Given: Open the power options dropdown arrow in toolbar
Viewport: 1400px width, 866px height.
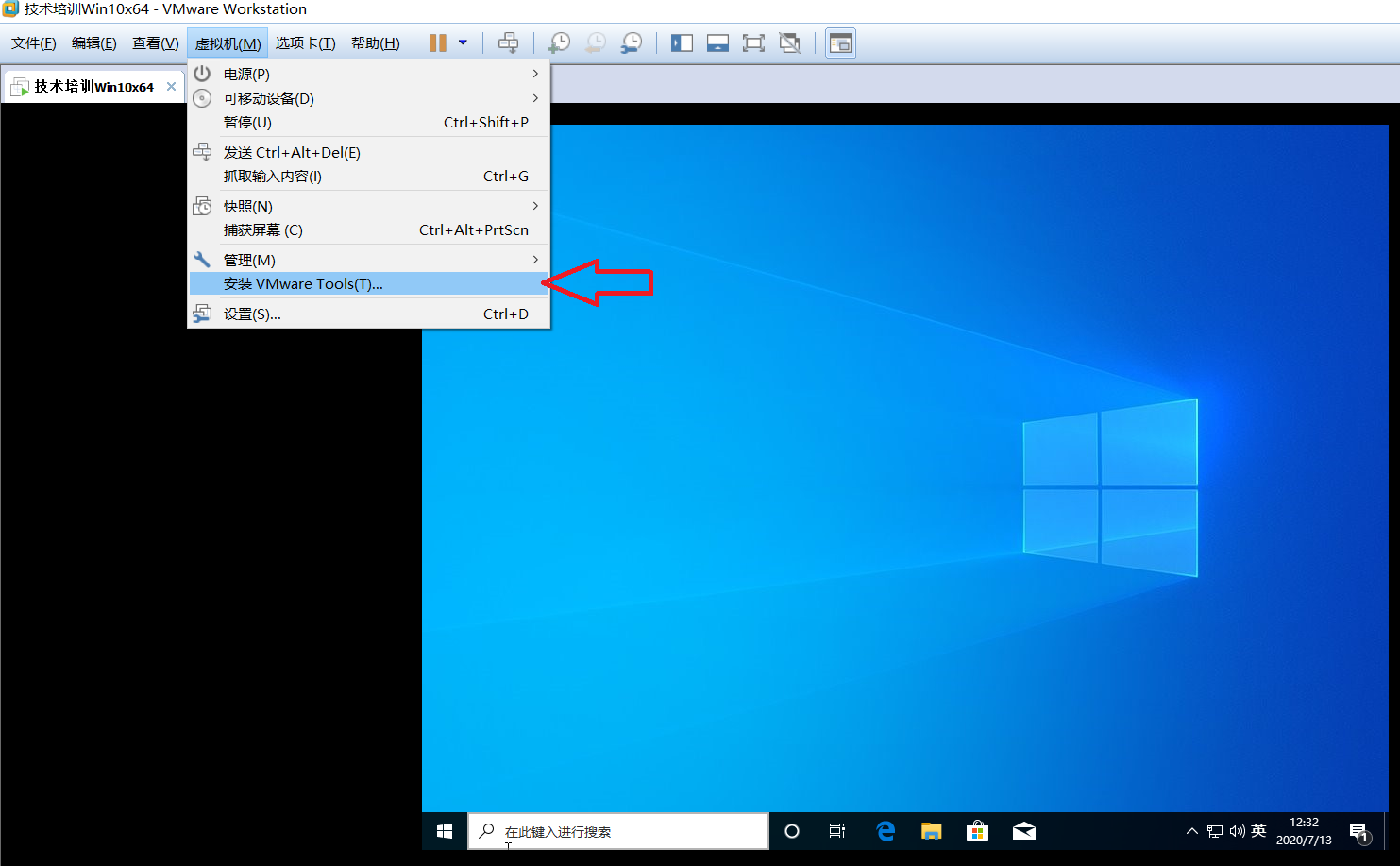Looking at the screenshot, I should (x=463, y=42).
